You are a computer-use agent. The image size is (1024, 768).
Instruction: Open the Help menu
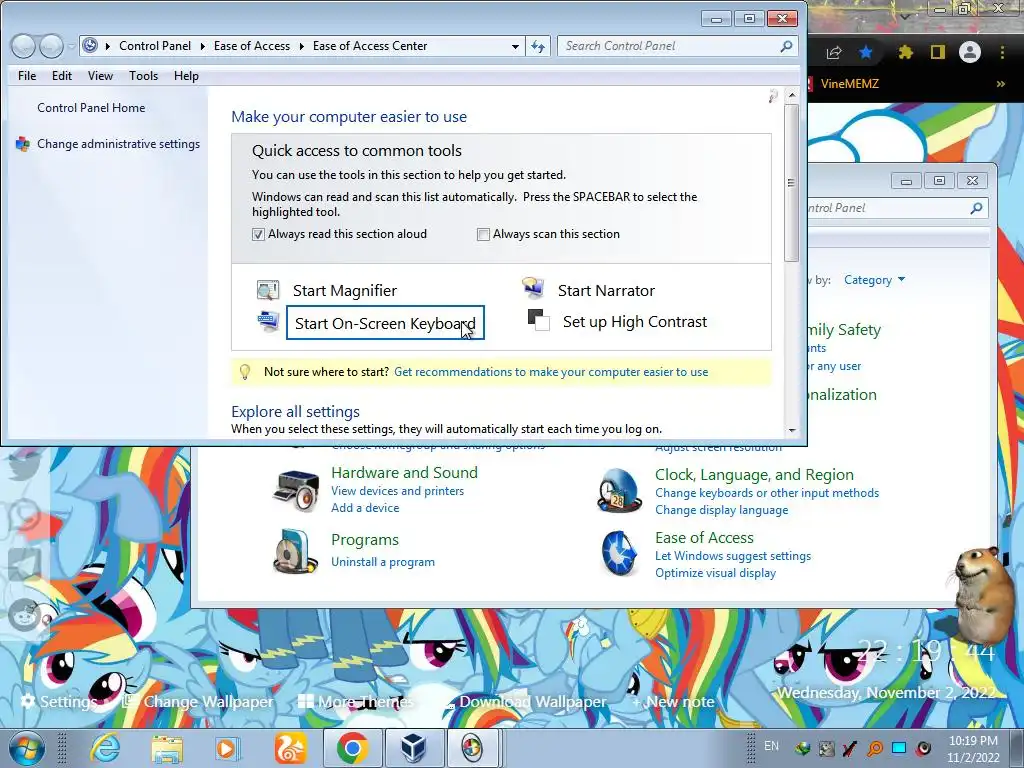tap(186, 76)
